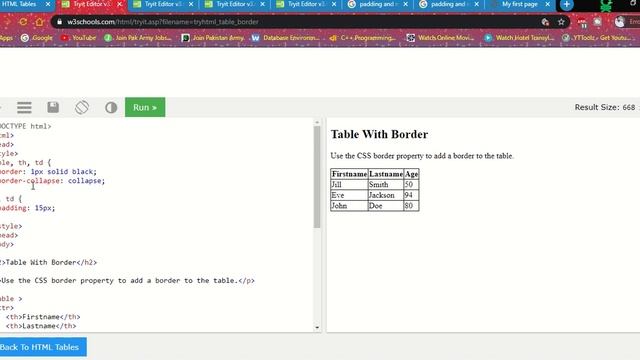Reload the page with the refresh icon
This screenshot has height=360, width=640.
point(23,22)
